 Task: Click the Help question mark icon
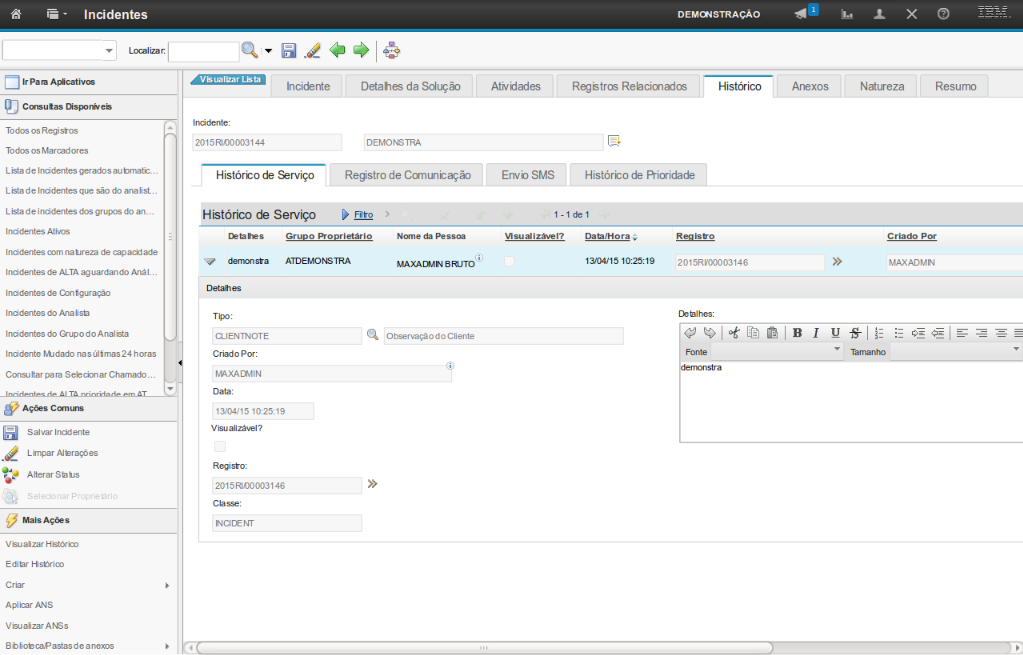tap(943, 15)
